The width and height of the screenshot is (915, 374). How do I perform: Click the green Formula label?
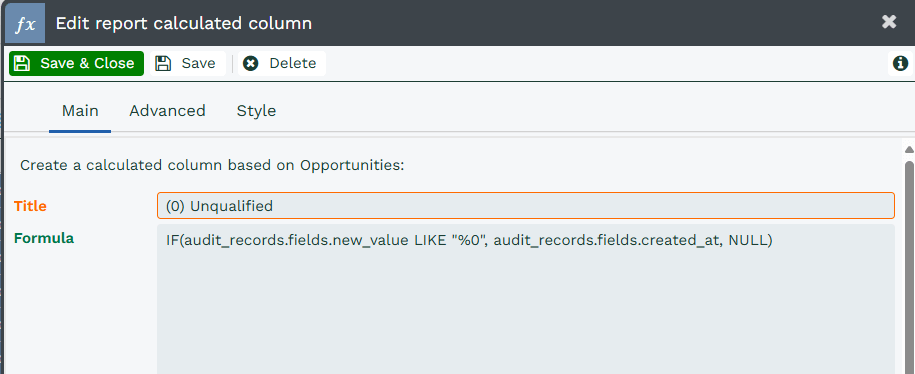(44, 238)
